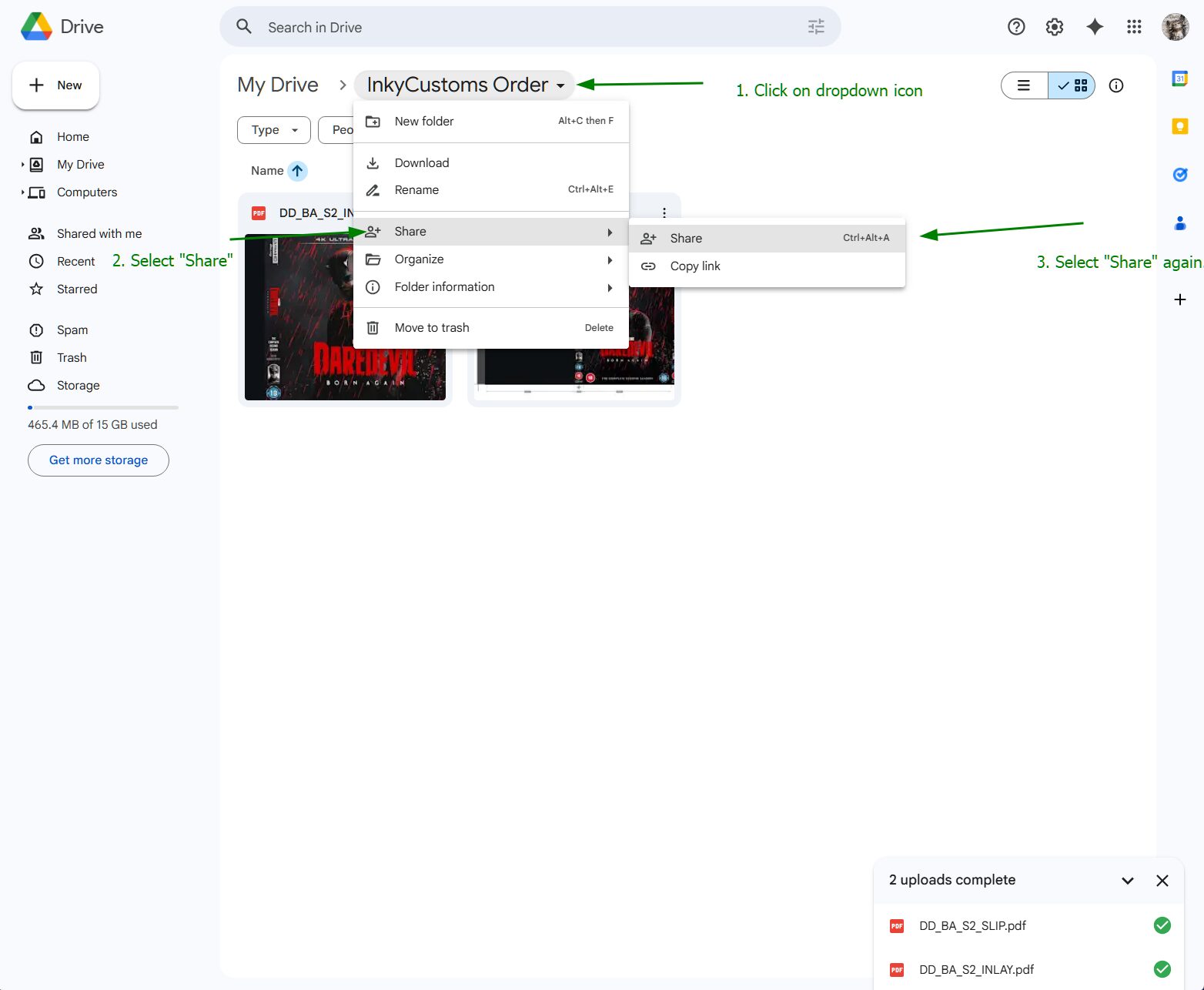
Task: Click the plus Get add-ons icon
Action: [x=1180, y=299]
